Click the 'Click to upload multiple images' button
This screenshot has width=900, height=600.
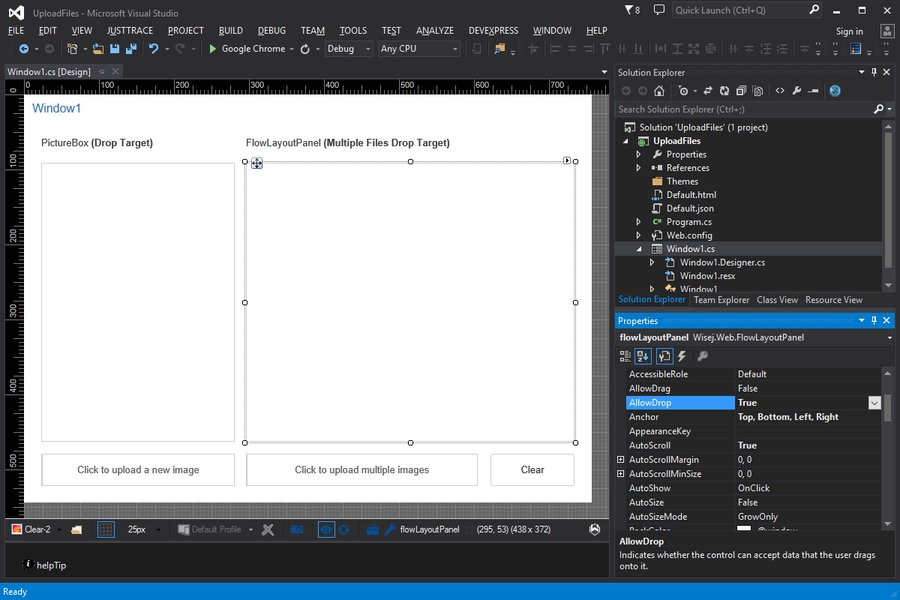point(361,470)
